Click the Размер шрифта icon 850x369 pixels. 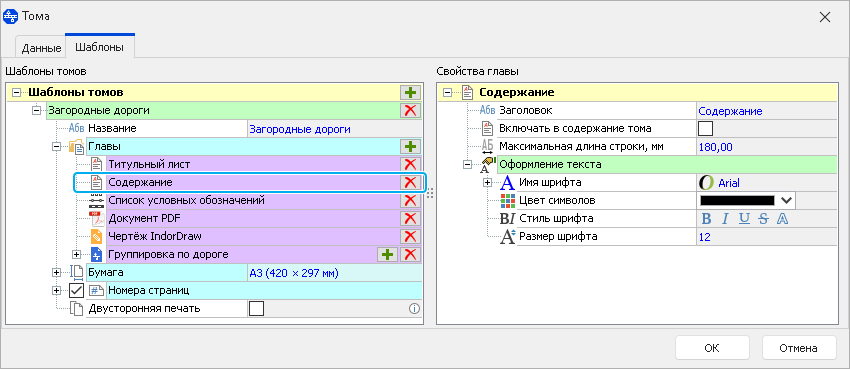pos(507,236)
